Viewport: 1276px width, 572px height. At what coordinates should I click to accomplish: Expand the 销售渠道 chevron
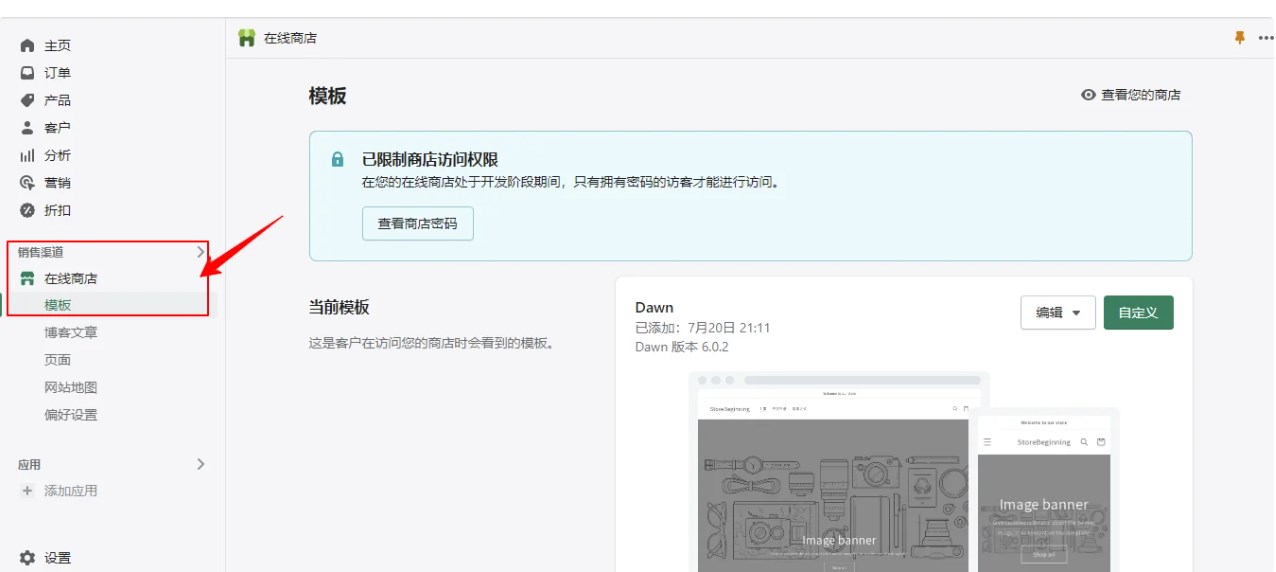pos(200,252)
